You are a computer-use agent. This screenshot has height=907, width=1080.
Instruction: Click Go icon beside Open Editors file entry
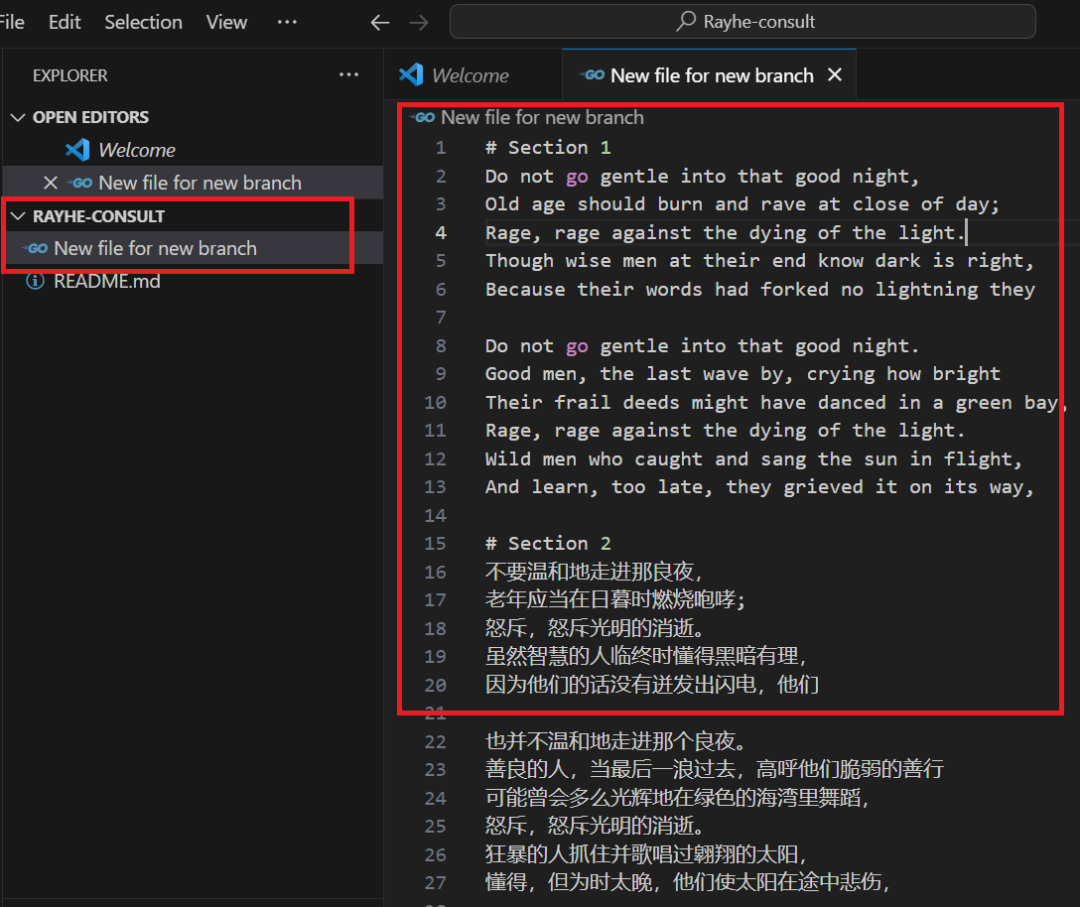80,183
